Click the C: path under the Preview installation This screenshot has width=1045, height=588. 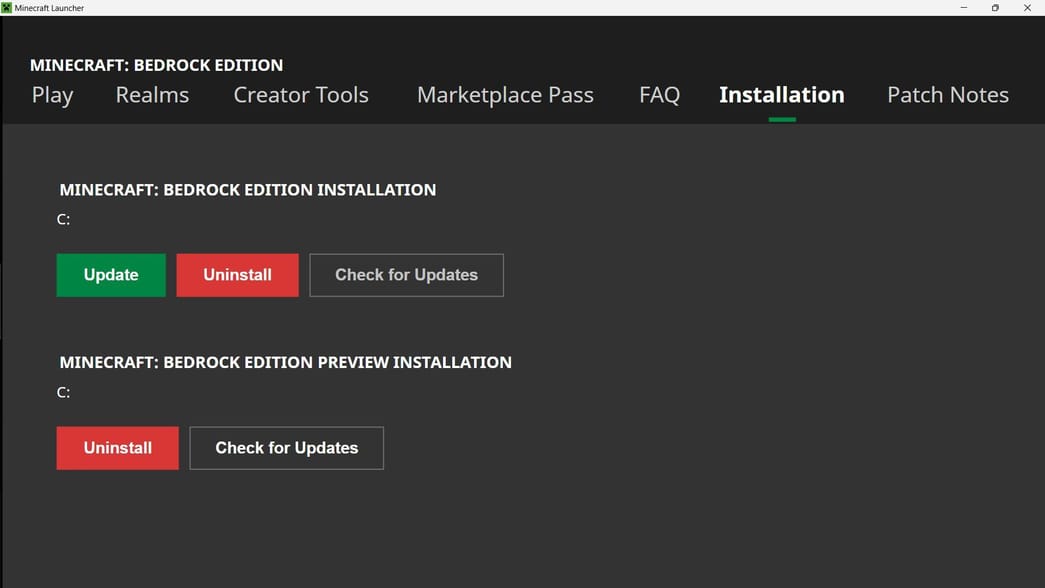(x=63, y=391)
